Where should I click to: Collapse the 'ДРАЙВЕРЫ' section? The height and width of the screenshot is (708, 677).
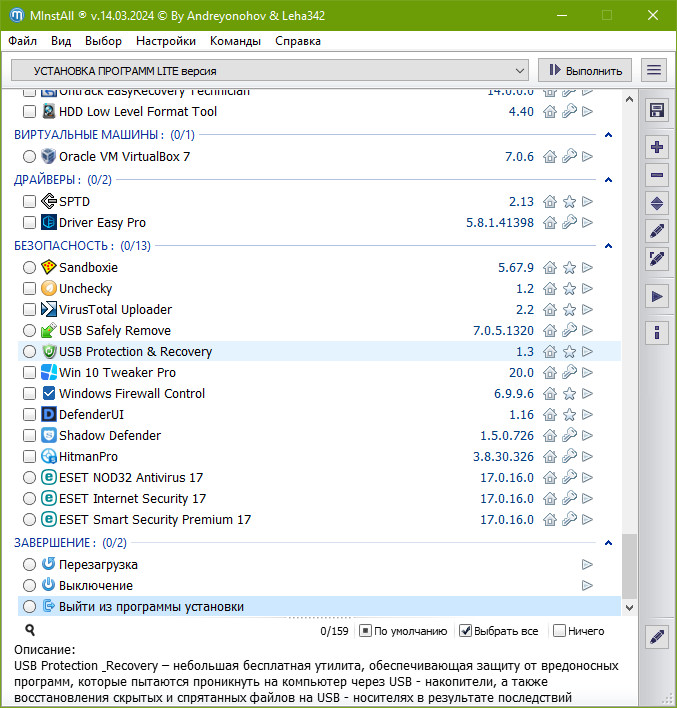pos(607,180)
